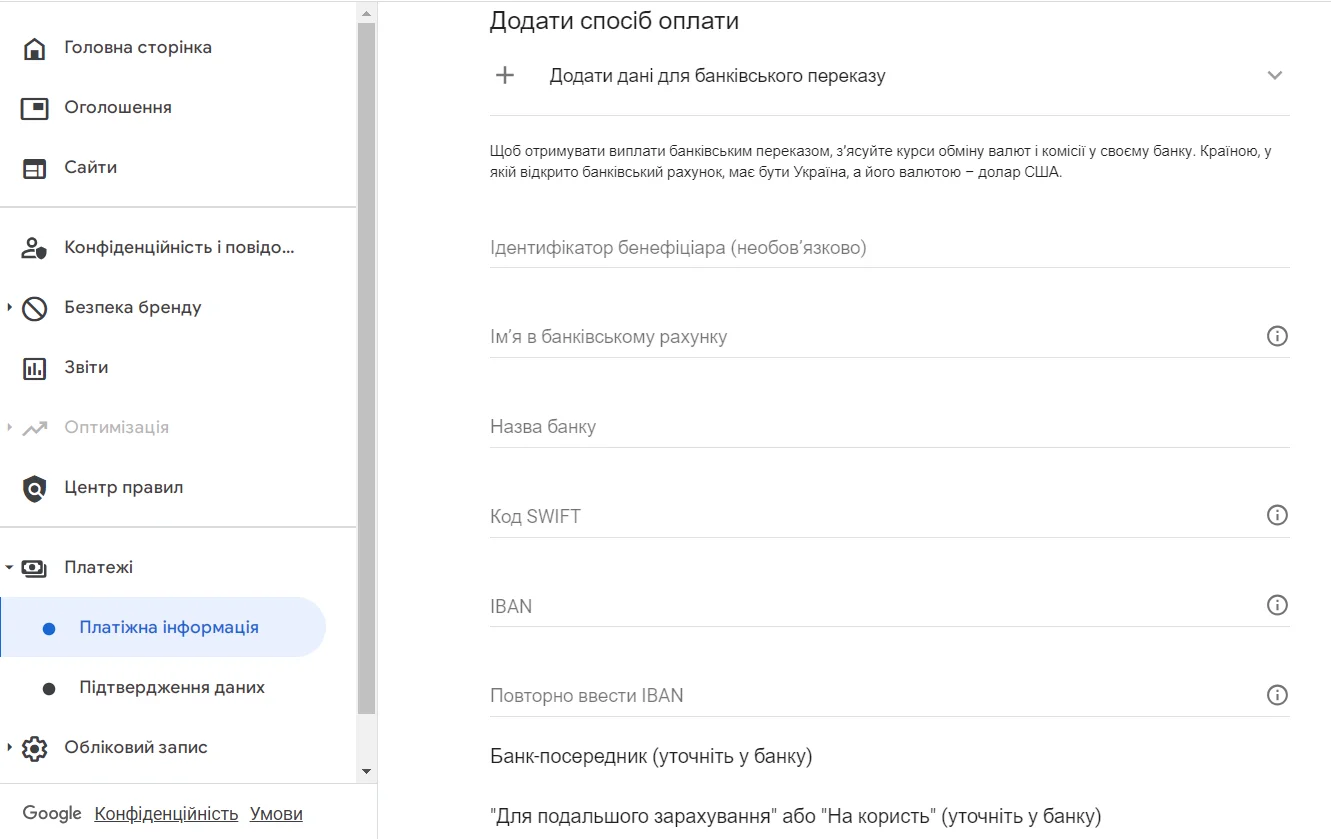Open the Конфіденційність footer link
The image size is (1331, 839).
[x=166, y=814]
